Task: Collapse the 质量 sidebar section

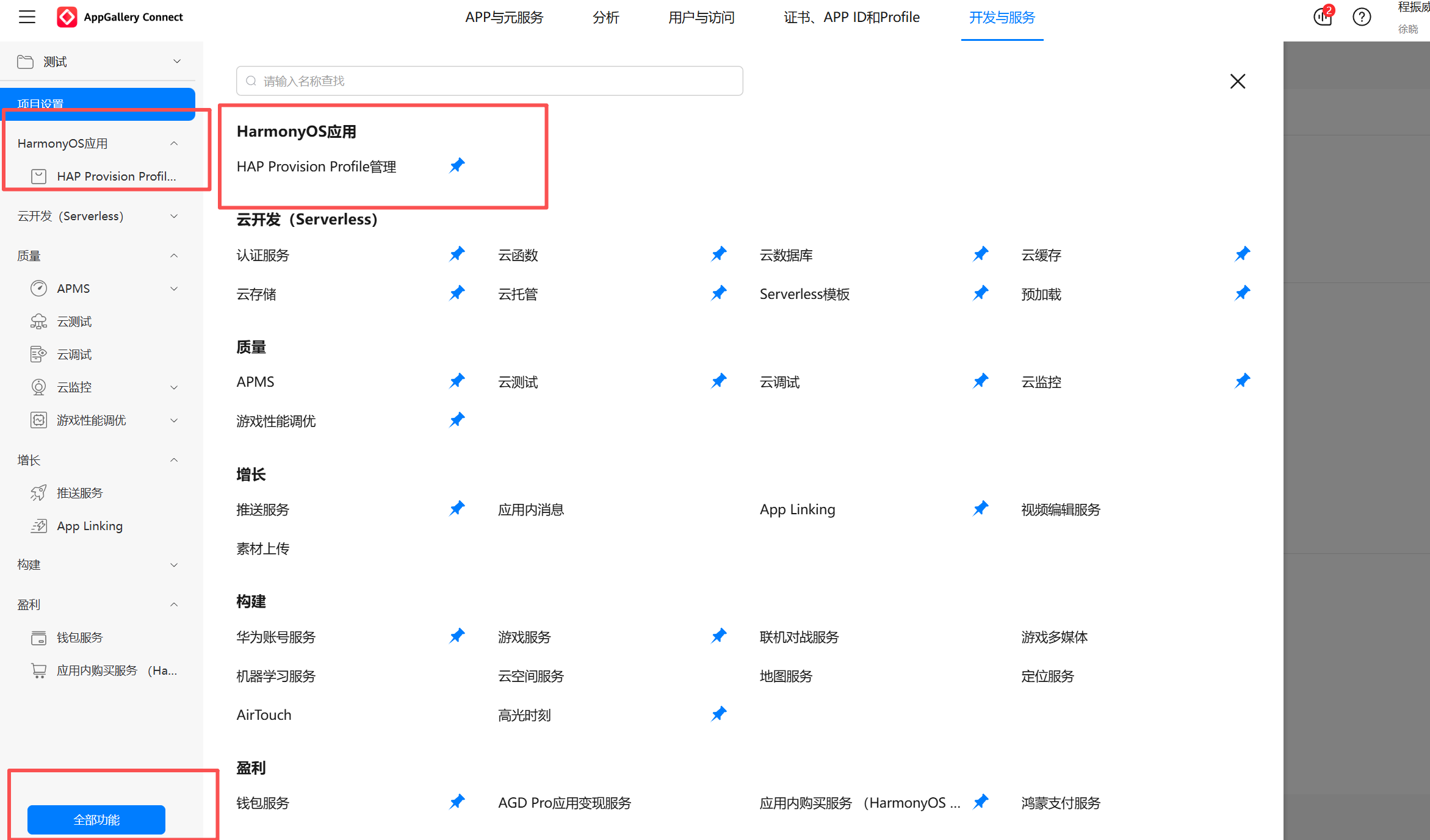Action: point(174,256)
